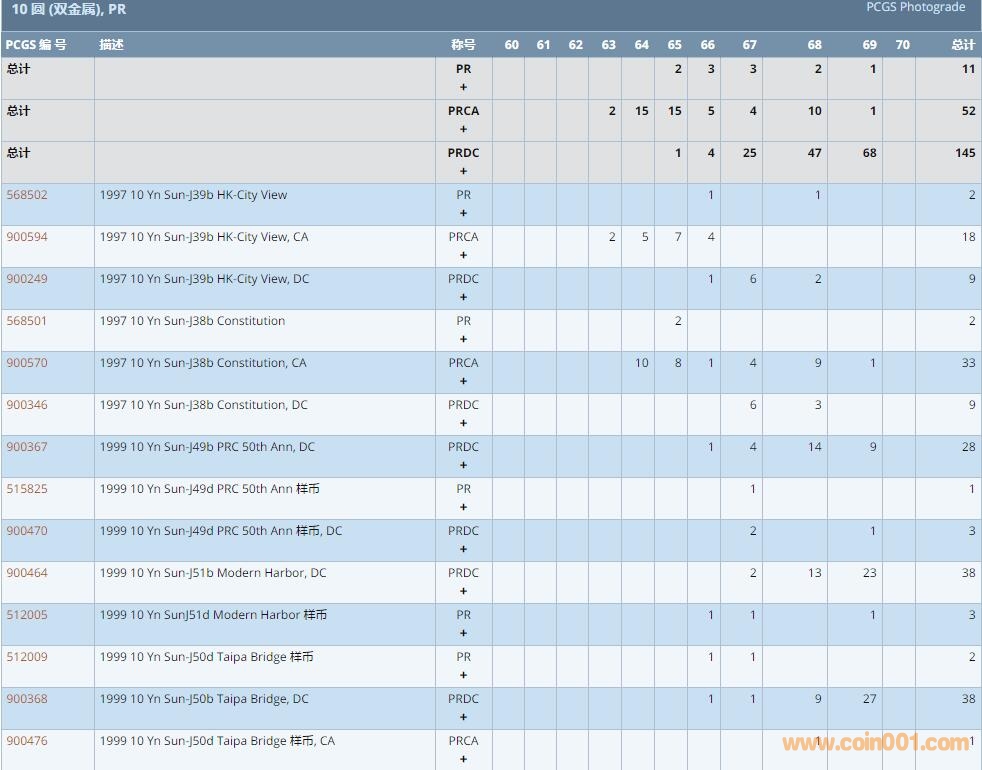Open PCGS number 515825 link
Viewport: 982px width, 770px height.
[27, 489]
